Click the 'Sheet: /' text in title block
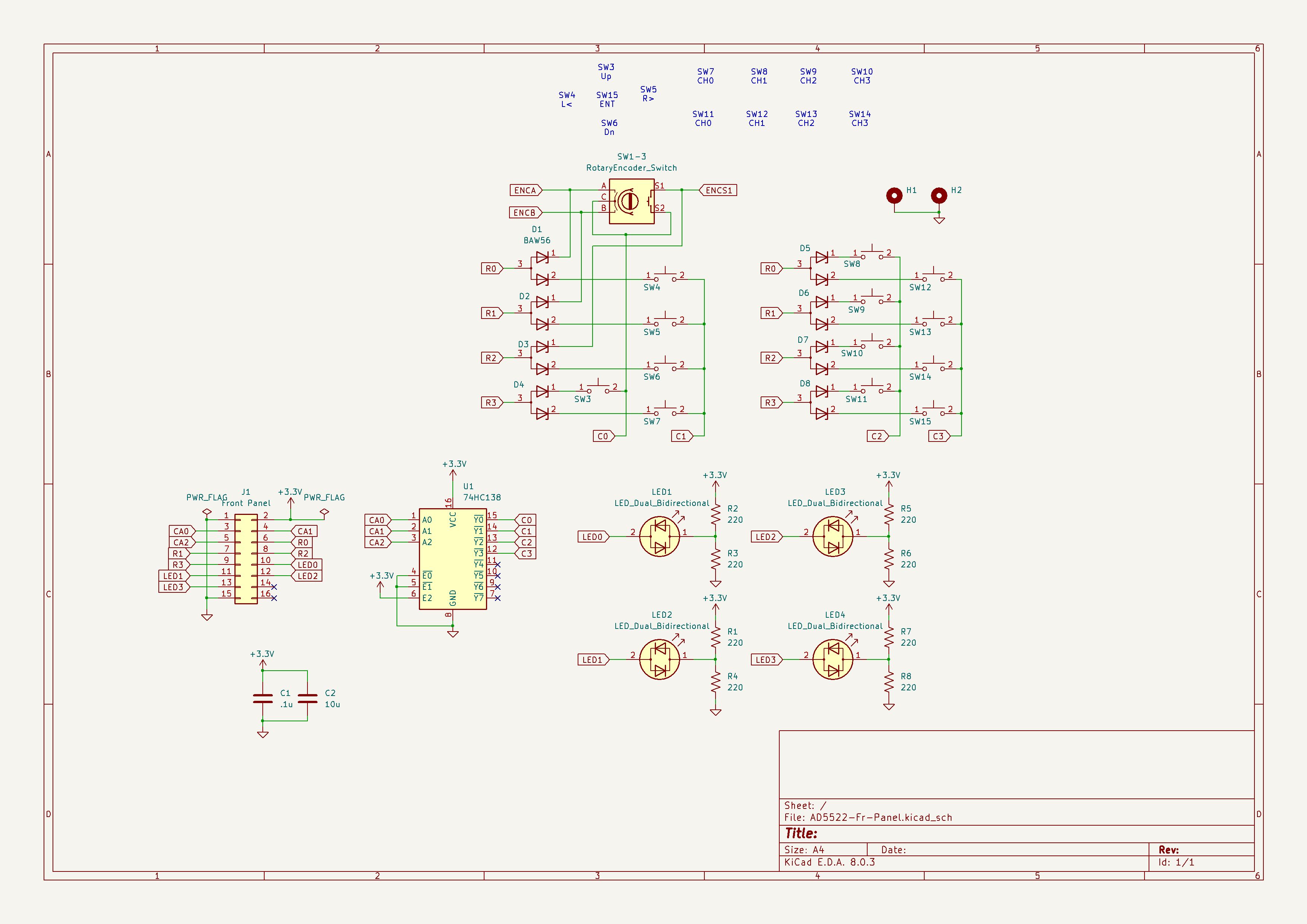Image resolution: width=1307 pixels, height=924 pixels. coord(805,806)
